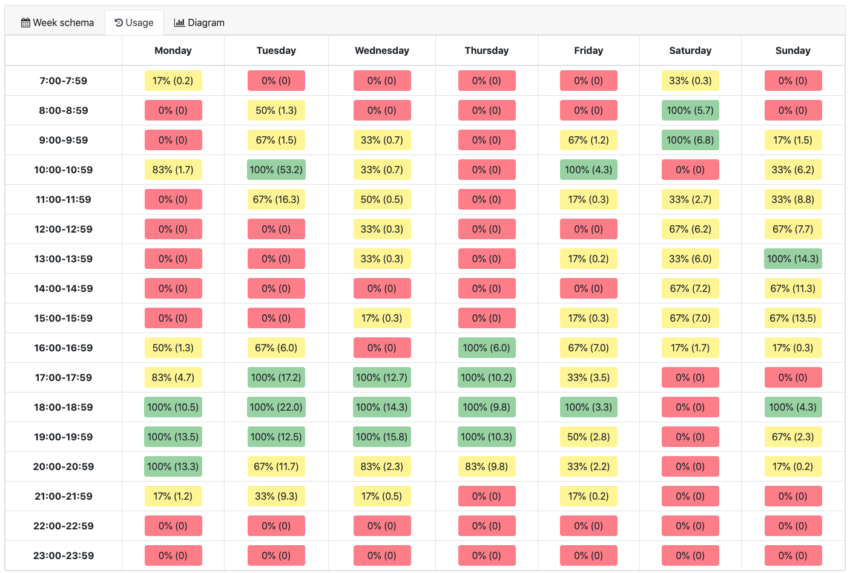Click the 13:00-13:59 time slot label
The height and width of the screenshot is (573, 850).
point(63,259)
